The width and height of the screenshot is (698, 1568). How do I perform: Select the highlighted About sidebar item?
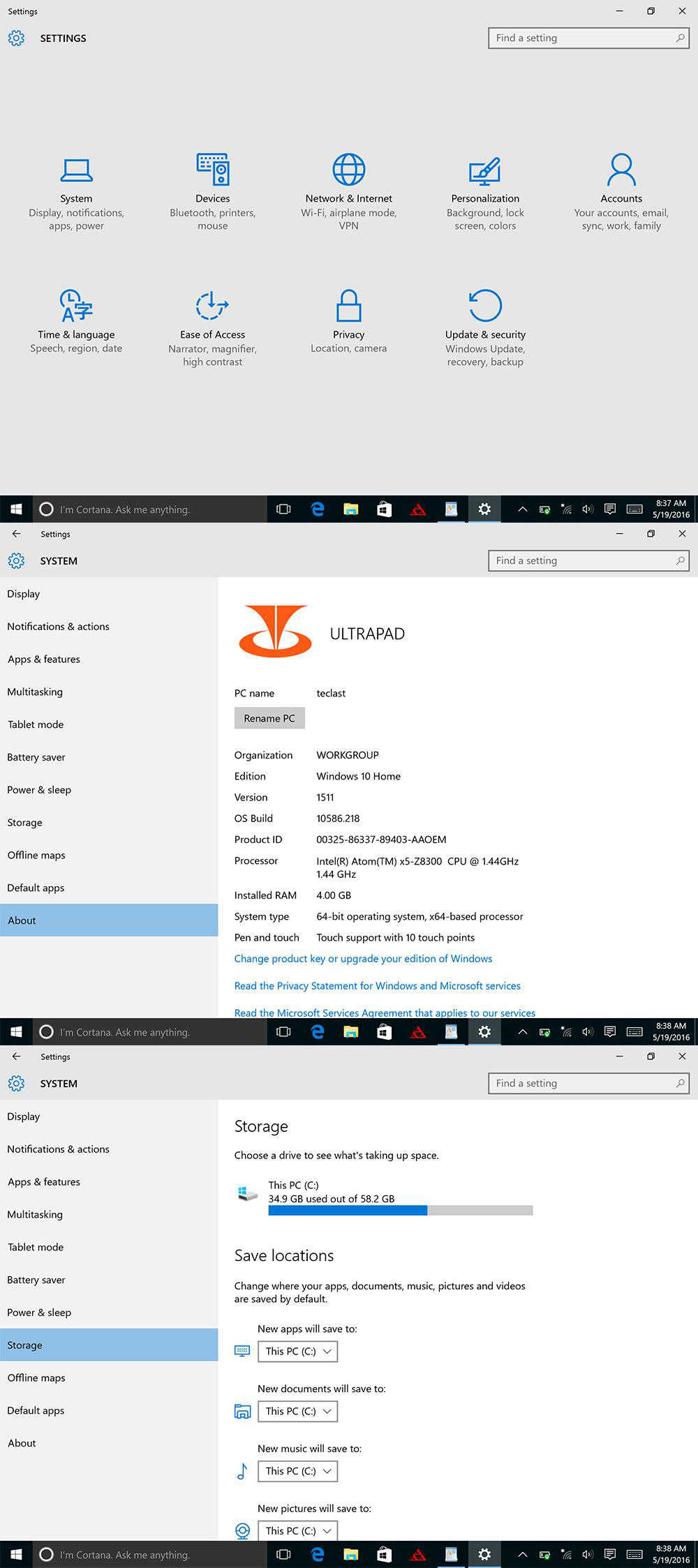pos(109,920)
